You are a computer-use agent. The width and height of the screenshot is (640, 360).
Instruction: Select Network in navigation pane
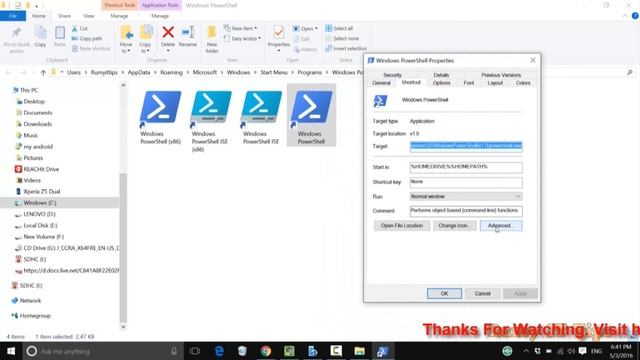point(30,301)
